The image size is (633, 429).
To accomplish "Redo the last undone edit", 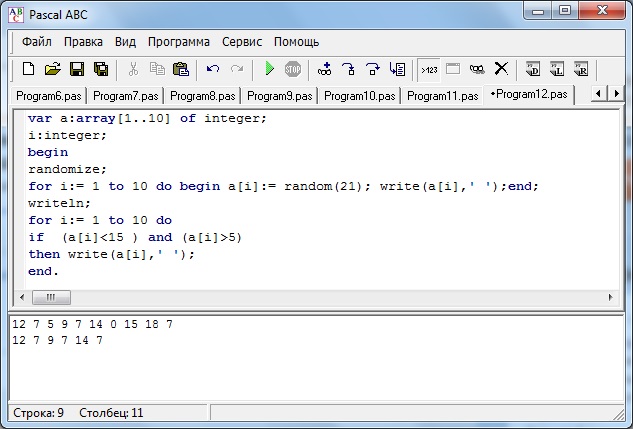I will [x=237, y=69].
